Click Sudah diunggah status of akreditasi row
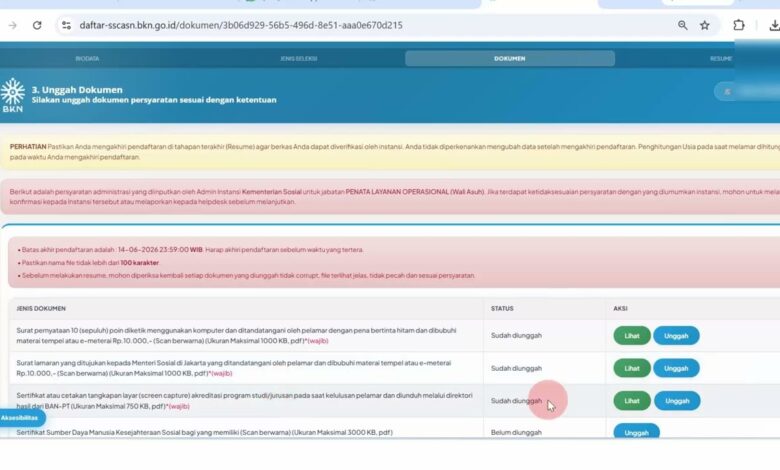Screen dimensions: 780x470 (516, 401)
